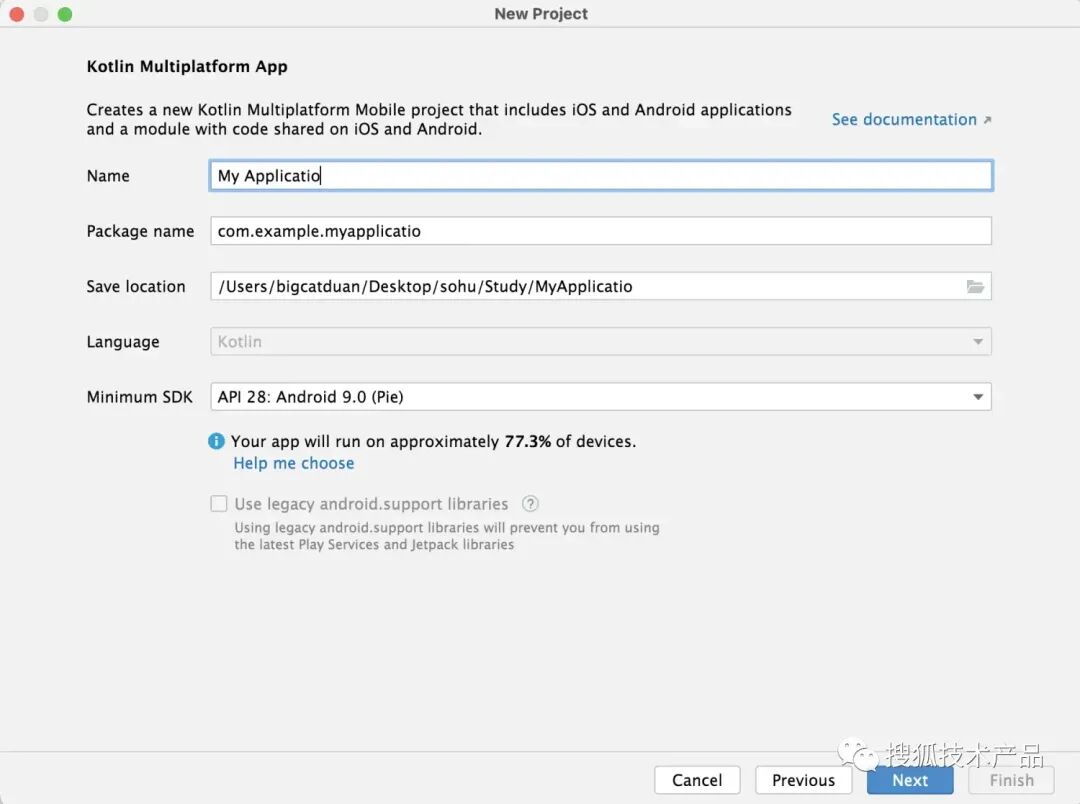The image size is (1080, 804).
Task: Click the Language label
Action: pyautogui.click(x=123, y=342)
